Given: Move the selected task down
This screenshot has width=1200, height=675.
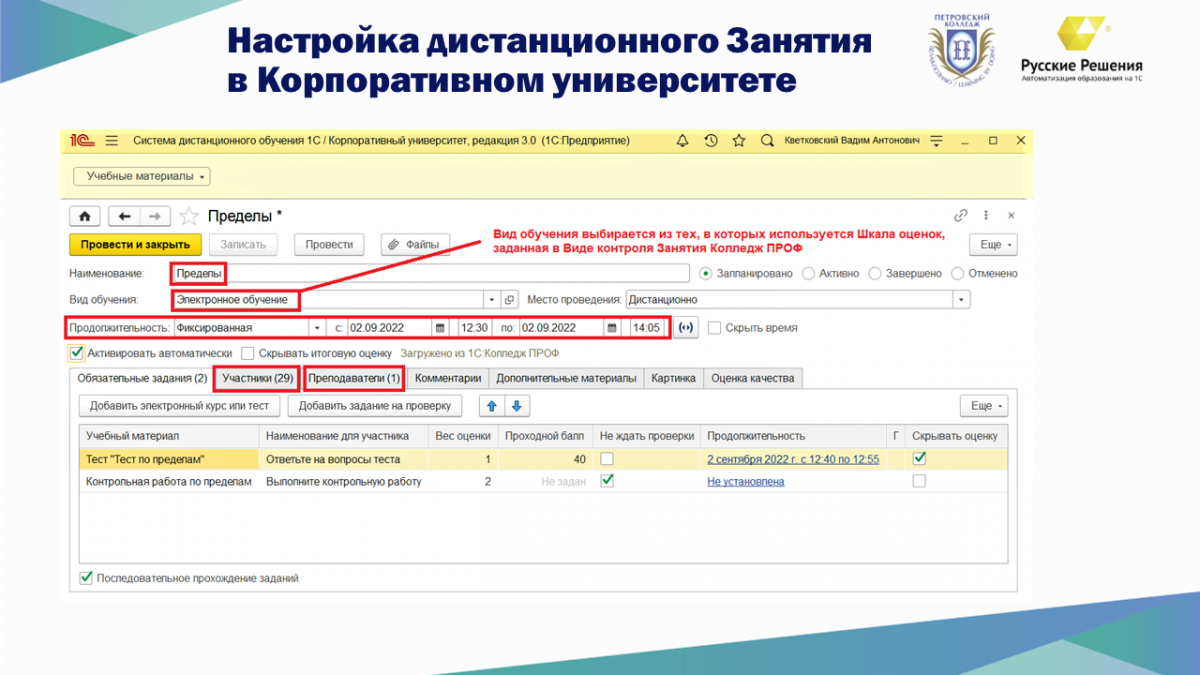Looking at the screenshot, I should [x=517, y=406].
